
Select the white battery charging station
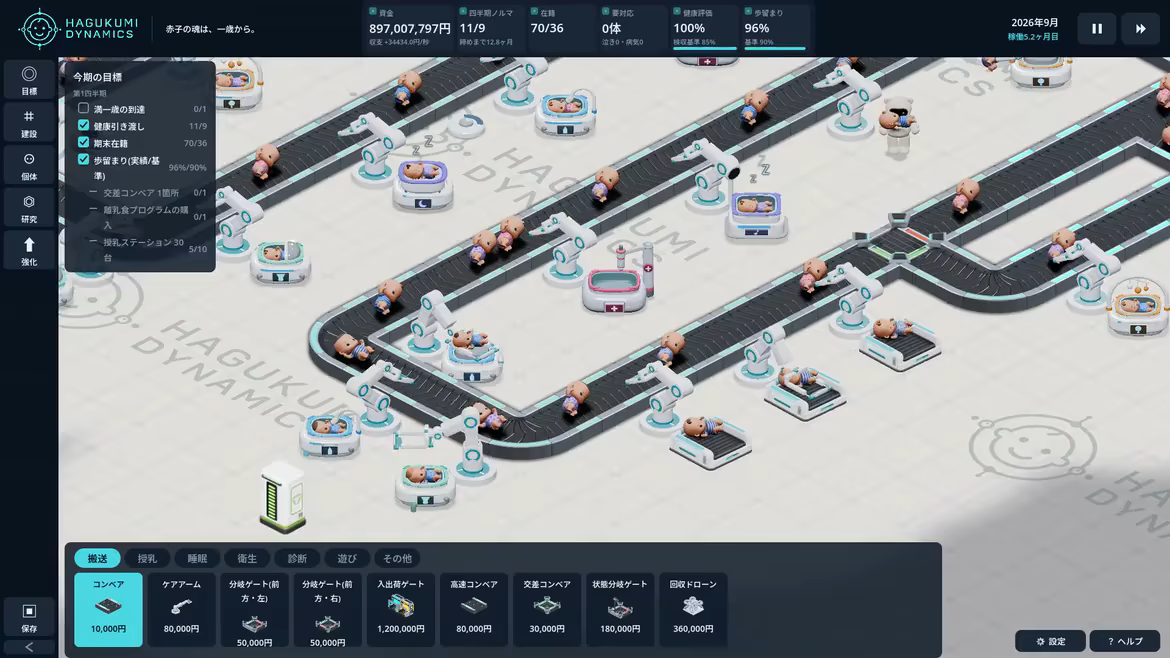(x=284, y=498)
